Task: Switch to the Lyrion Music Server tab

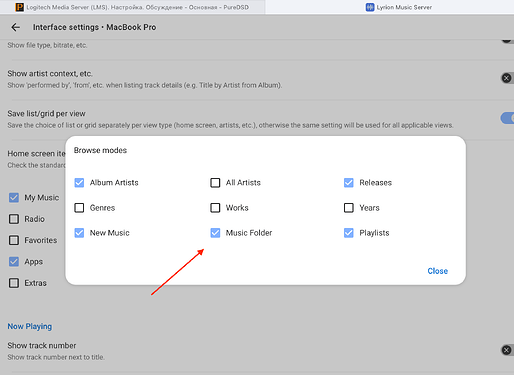Action: [x=390, y=7]
